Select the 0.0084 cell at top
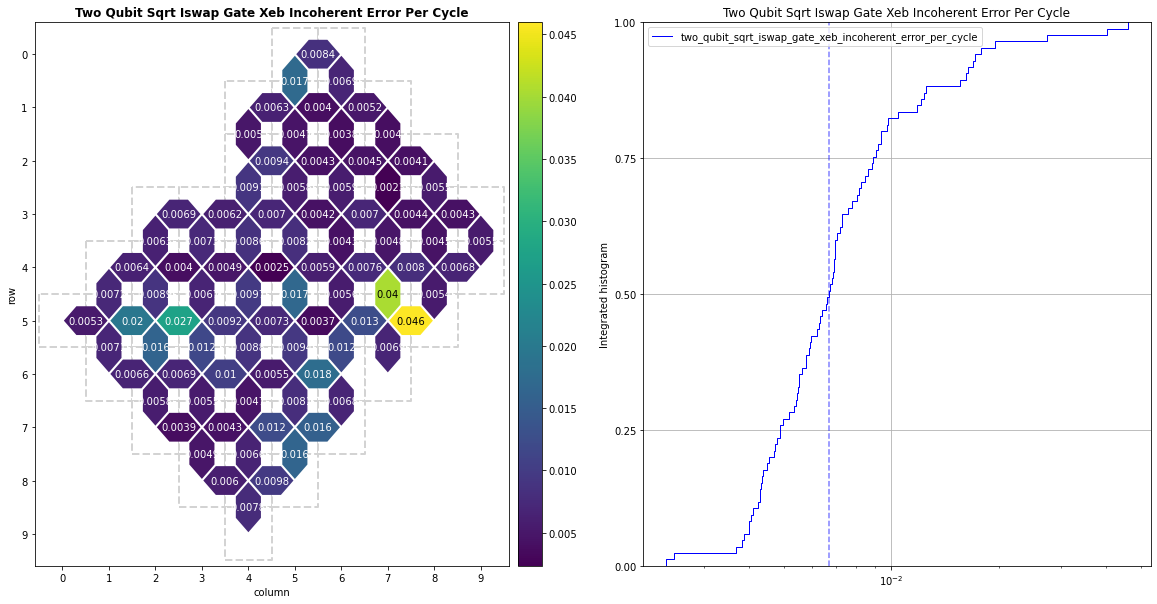This screenshot has width=1157, height=604. pos(318,54)
